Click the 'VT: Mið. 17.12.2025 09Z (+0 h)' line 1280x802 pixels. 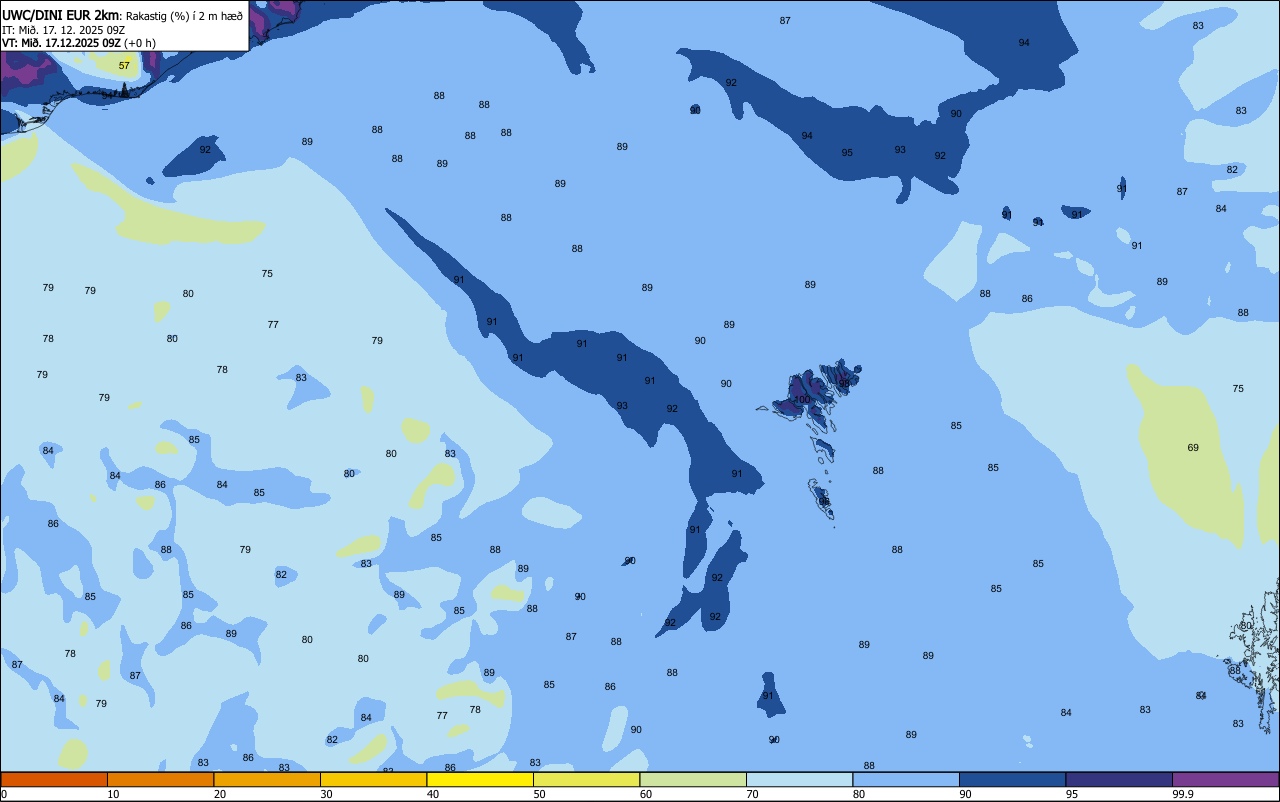tap(79, 43)
